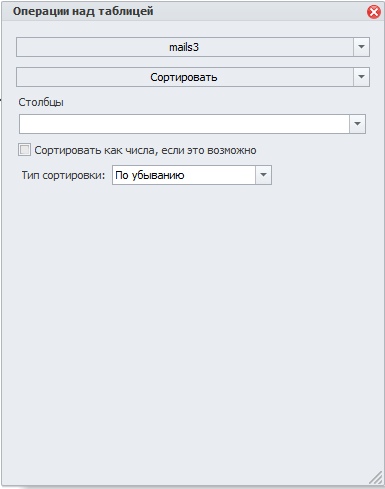Image resolution: width=385 pixels, height=489 pixels.
Task: Close the Операции над таблицей panel
Action: coord(374,12)
